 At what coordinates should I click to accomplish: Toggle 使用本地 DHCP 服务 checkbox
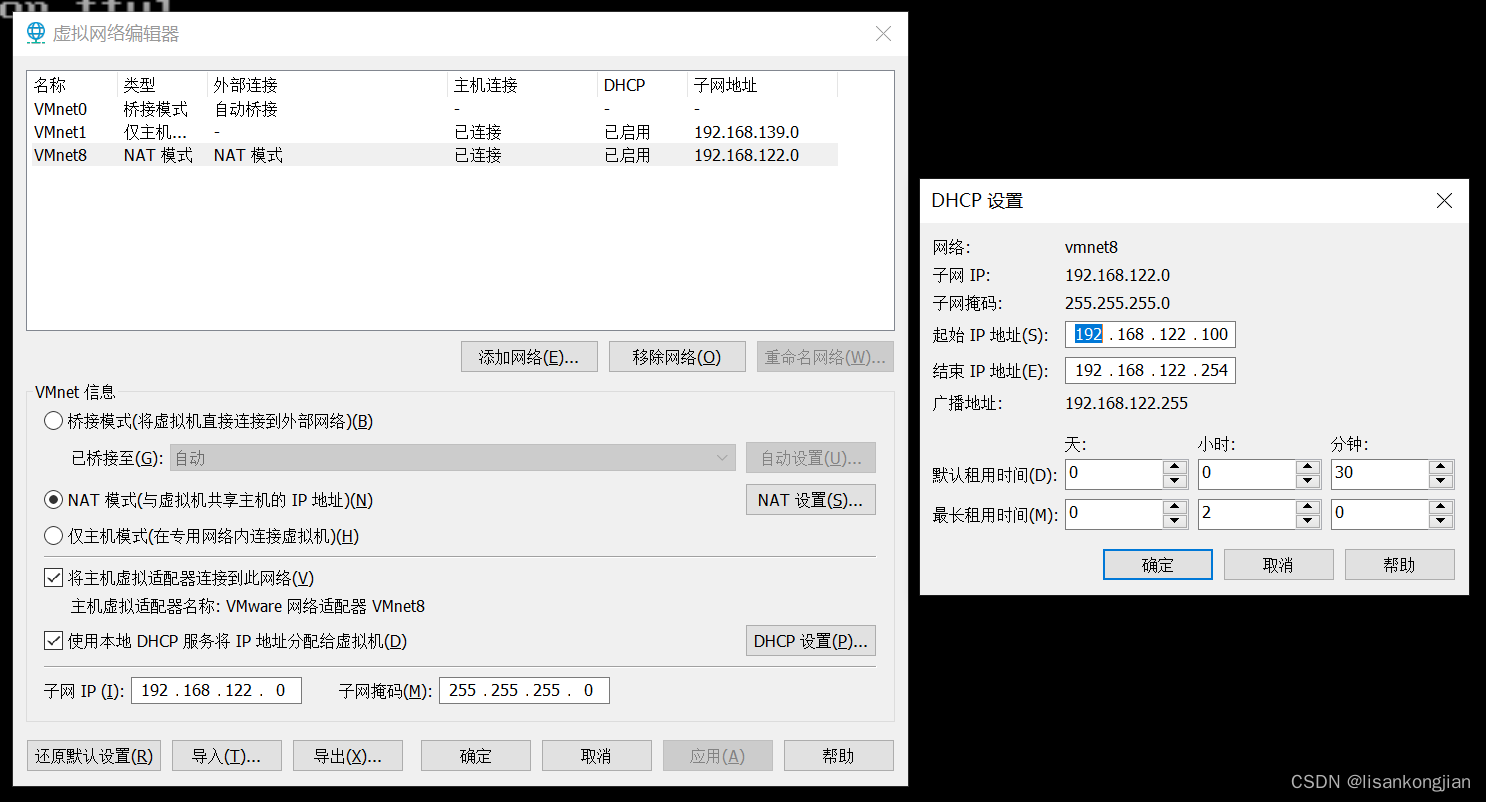pyautogui.click(x=53, y=641)
